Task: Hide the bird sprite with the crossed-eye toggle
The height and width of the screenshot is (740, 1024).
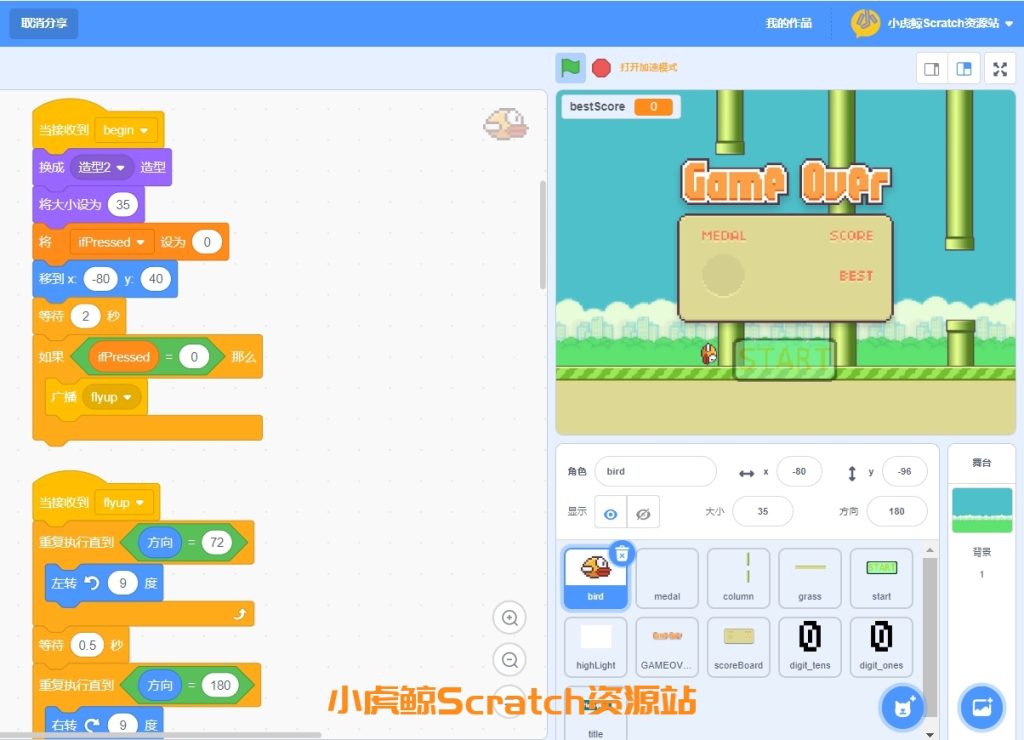Action: 644,511
